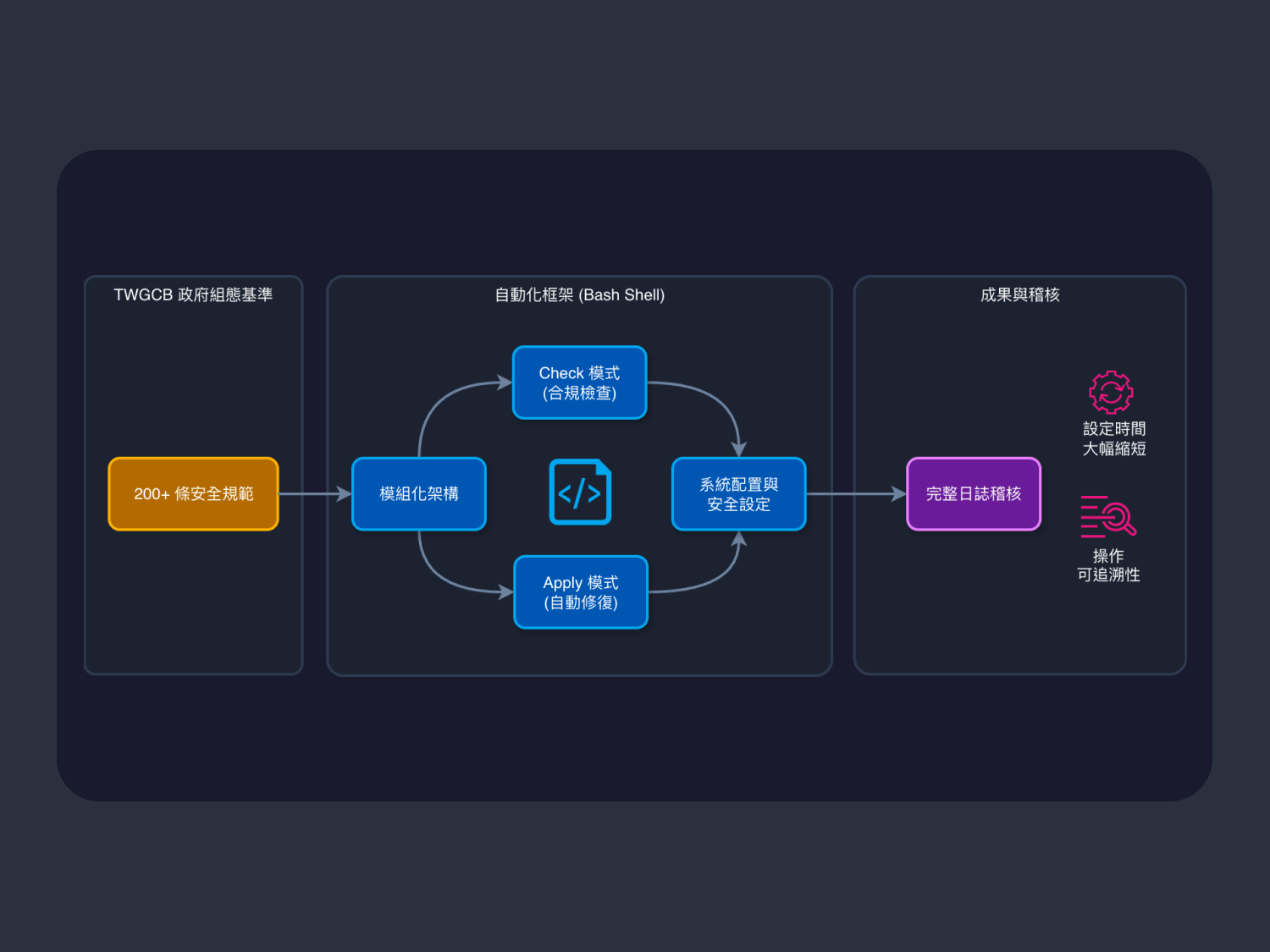Select the orange 200+ 條安全規範 box
The height and width of the screenshot is (952, 1270).
coord(193,494)
